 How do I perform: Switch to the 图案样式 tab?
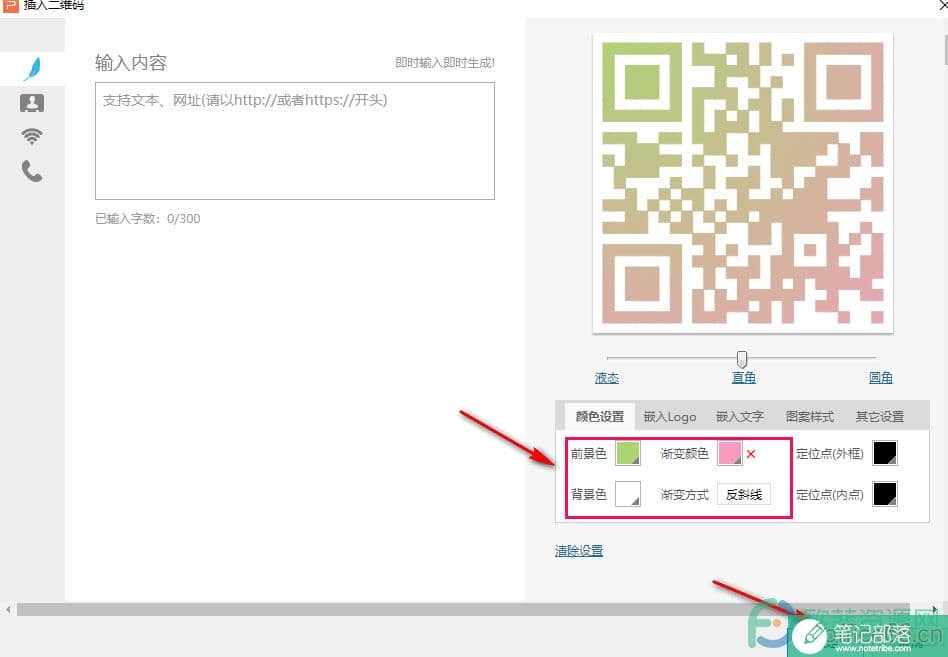[810, 416]
